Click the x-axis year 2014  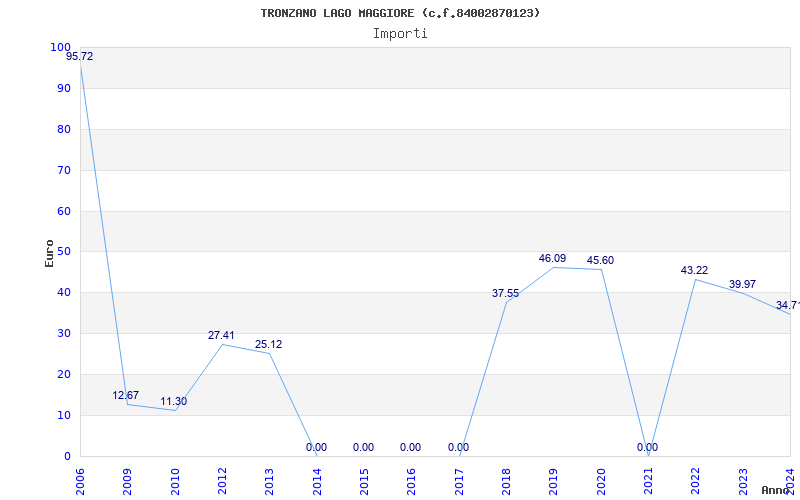317,482
